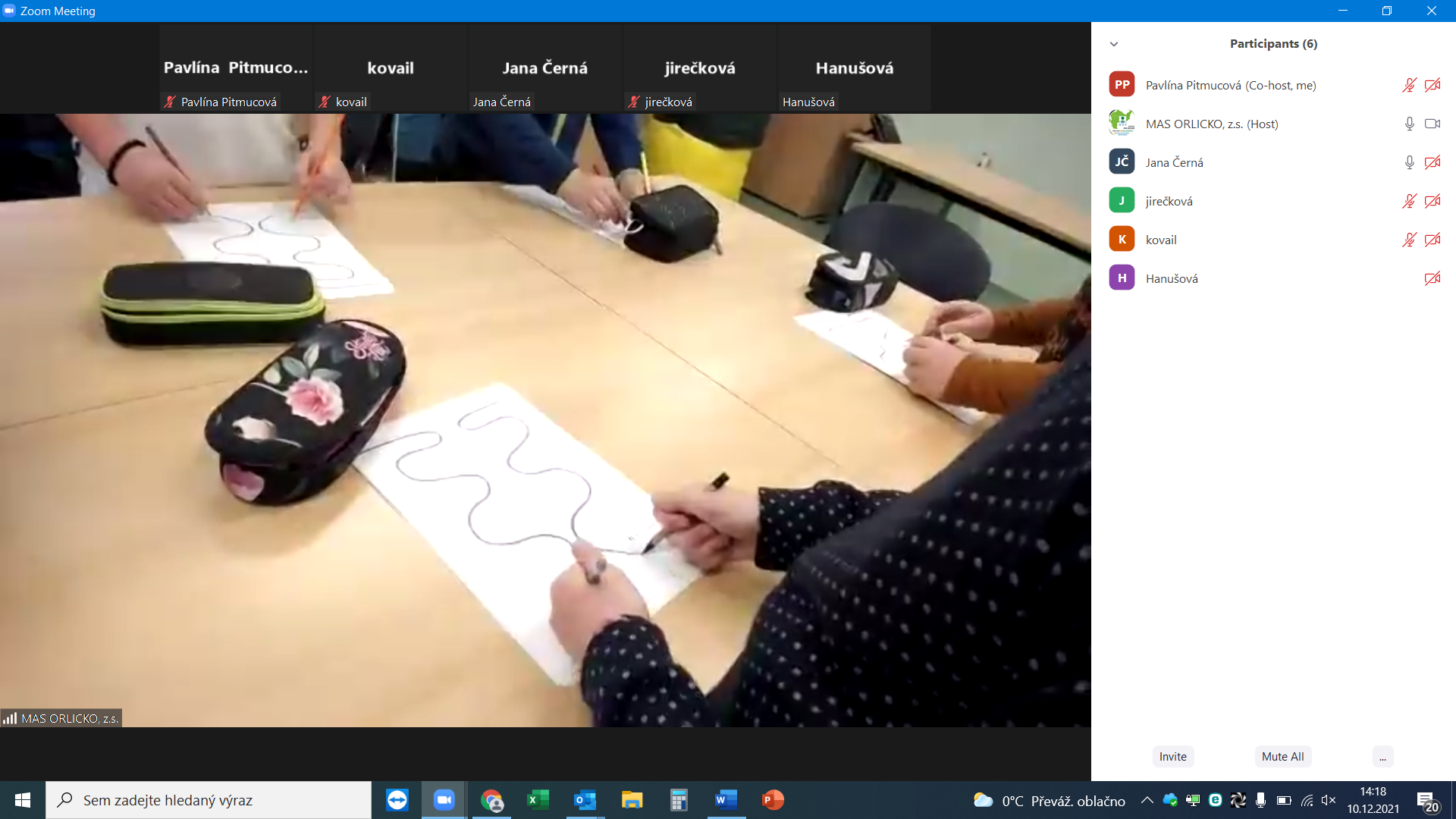Open the more options ellipsis button
Image resolution: width=1456 pixels, height=819 pixels.
coord(1382,757)
